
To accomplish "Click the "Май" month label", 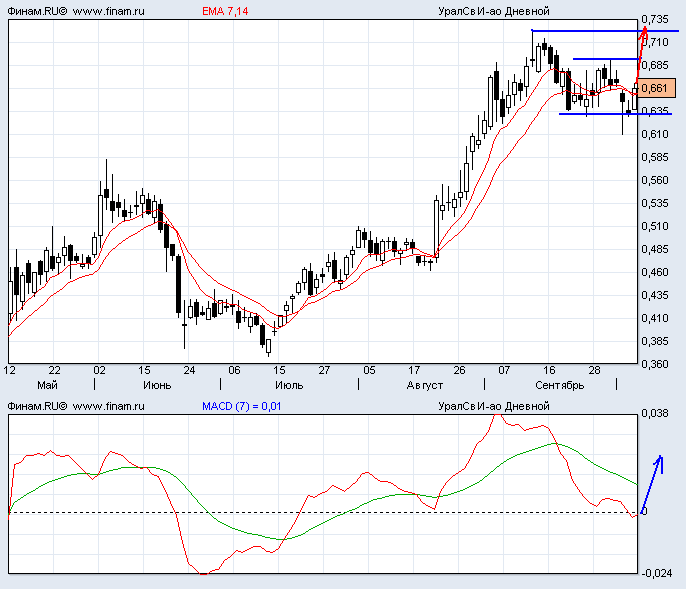I will tap(47, 385).
